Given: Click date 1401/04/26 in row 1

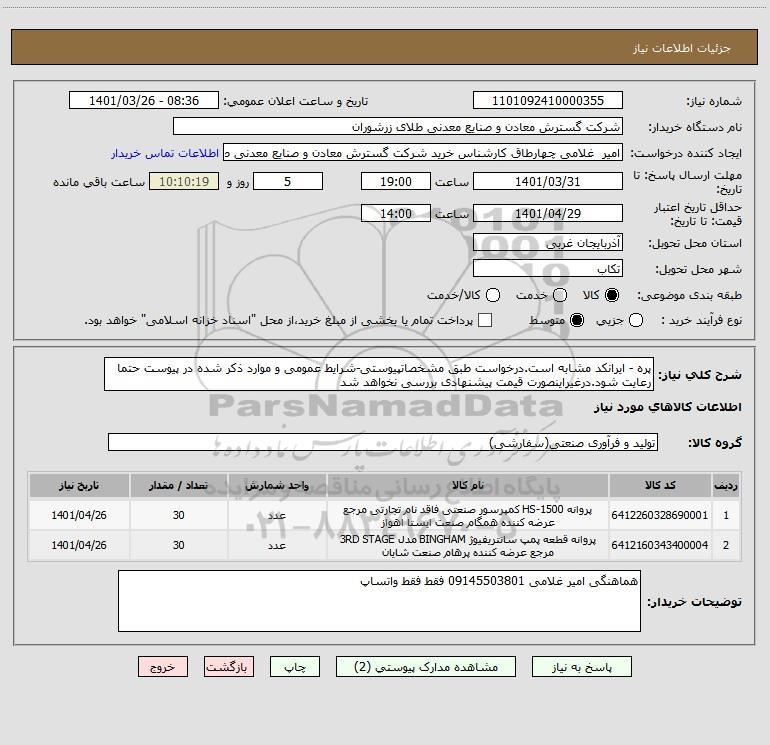Looking at the screenshot, I should coord(79,515).
